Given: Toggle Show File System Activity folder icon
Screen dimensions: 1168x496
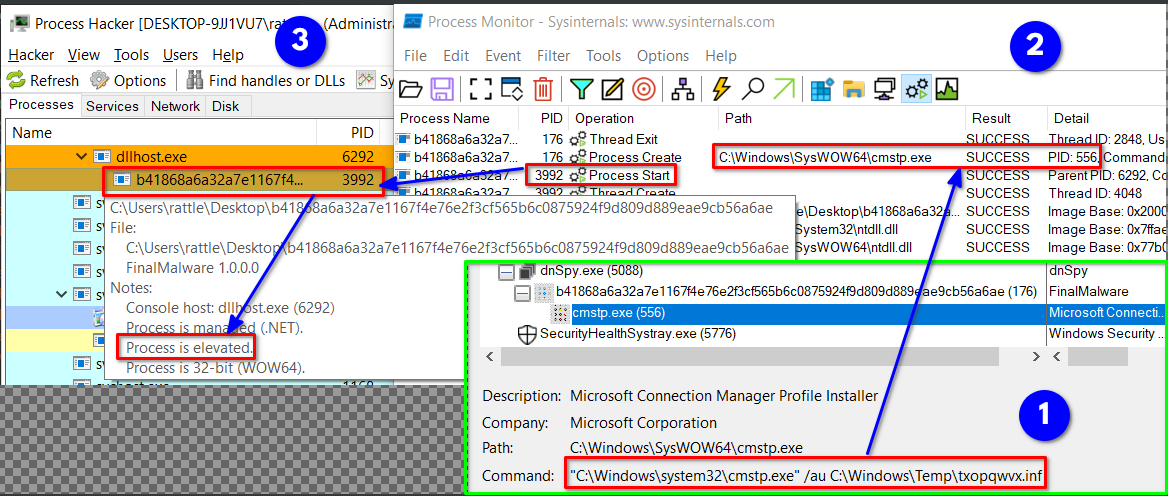Looking at the screenshot, I should 853,89.
